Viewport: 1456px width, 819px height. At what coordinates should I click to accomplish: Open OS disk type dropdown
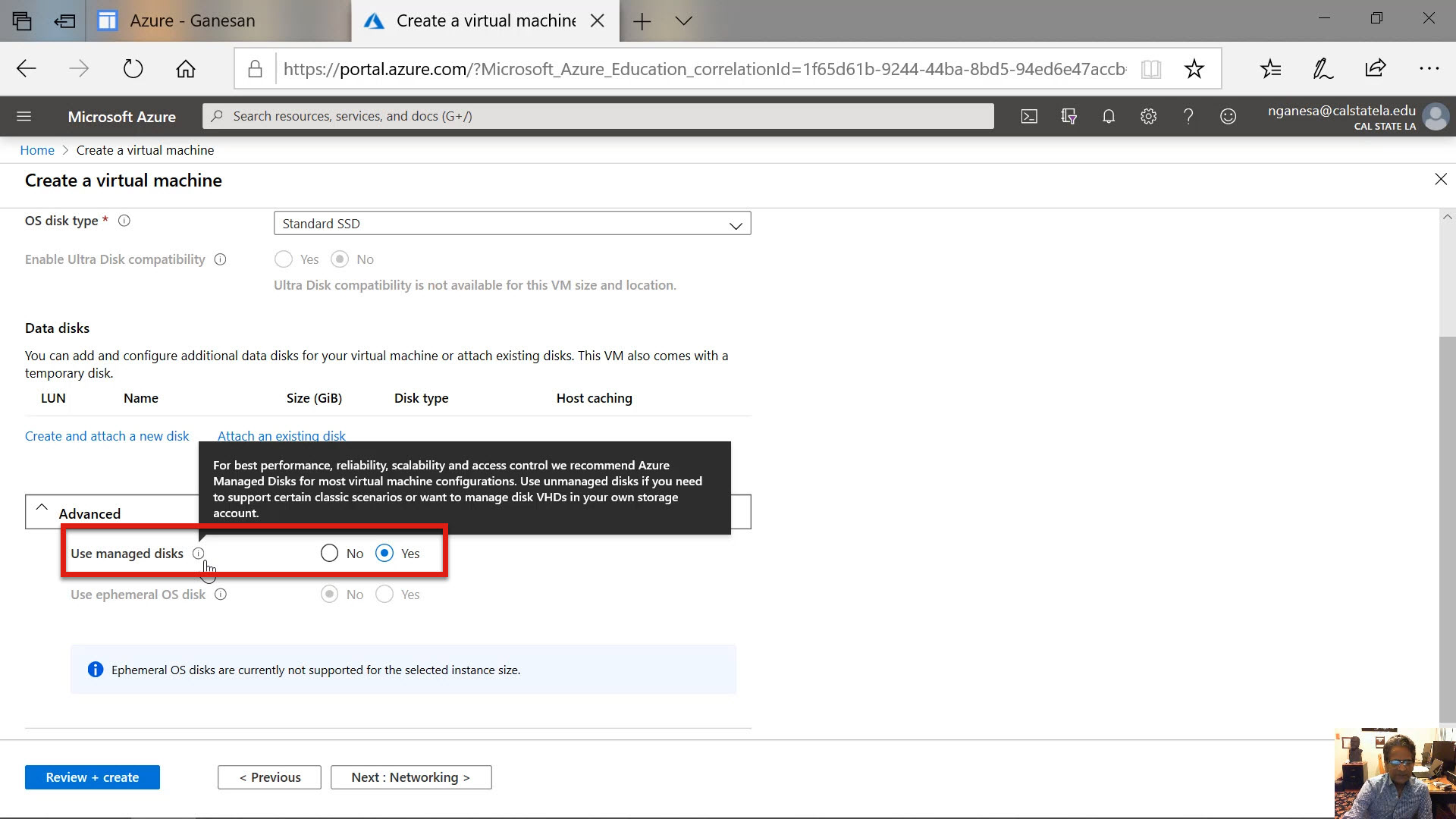coord(512,224)
